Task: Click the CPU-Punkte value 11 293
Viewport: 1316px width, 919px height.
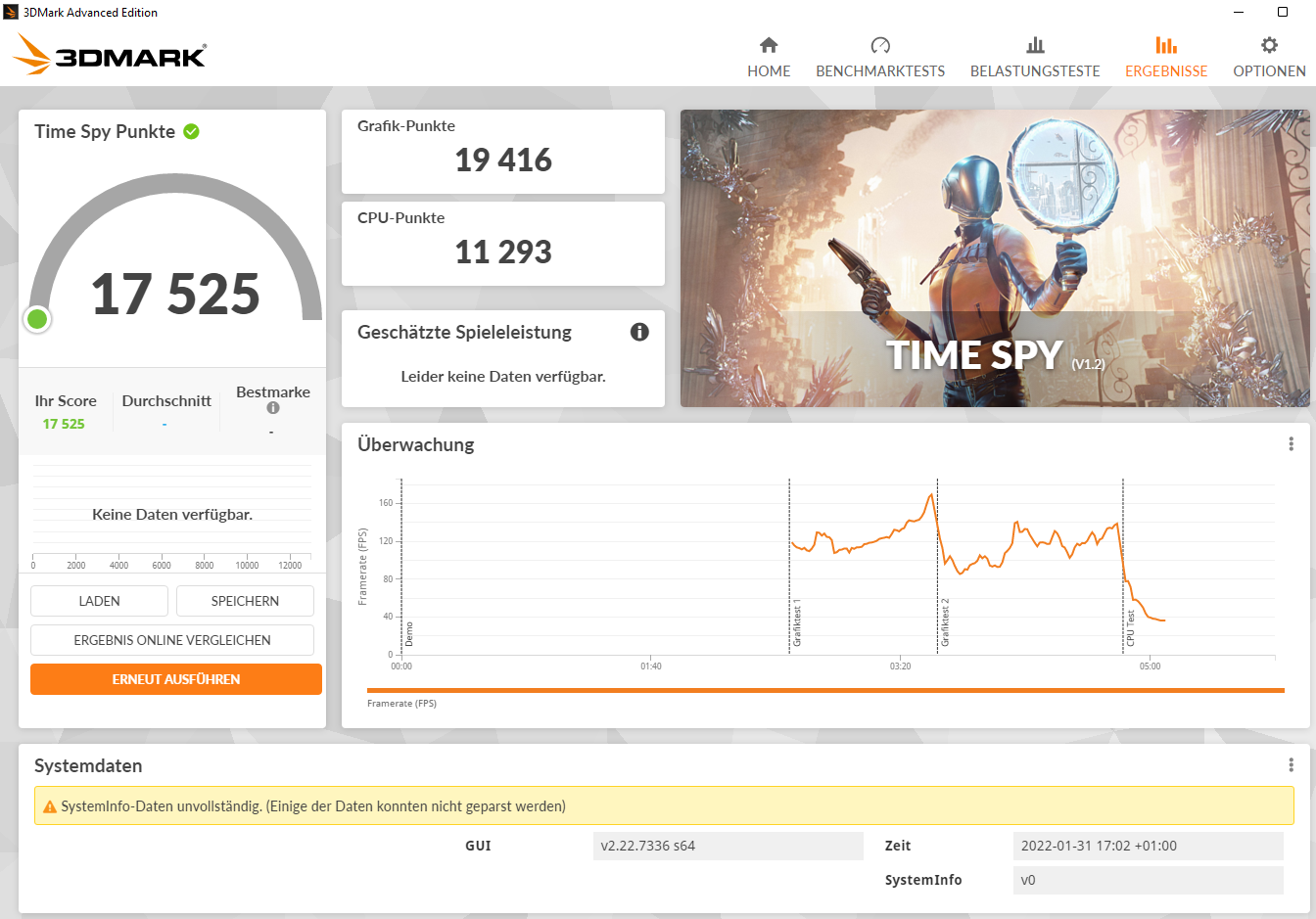Action: point(503,252)
